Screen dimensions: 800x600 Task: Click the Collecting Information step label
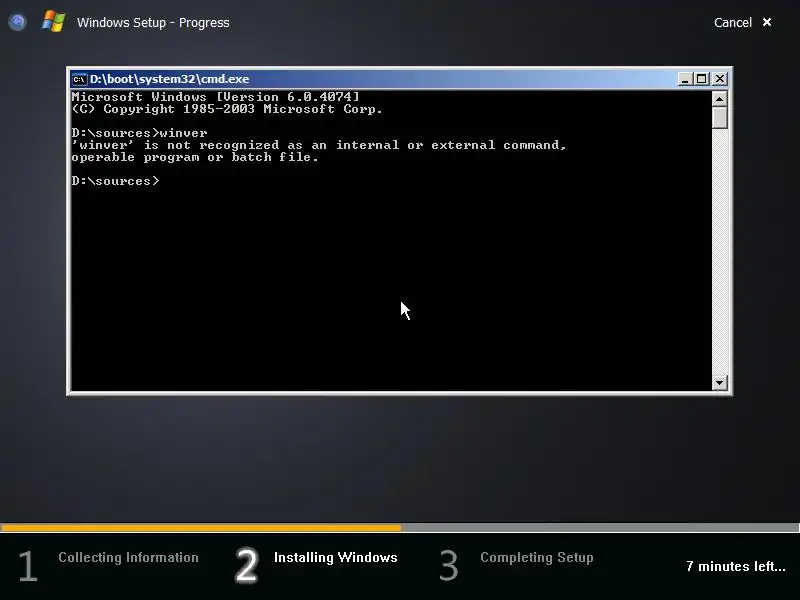pos(128,557)
